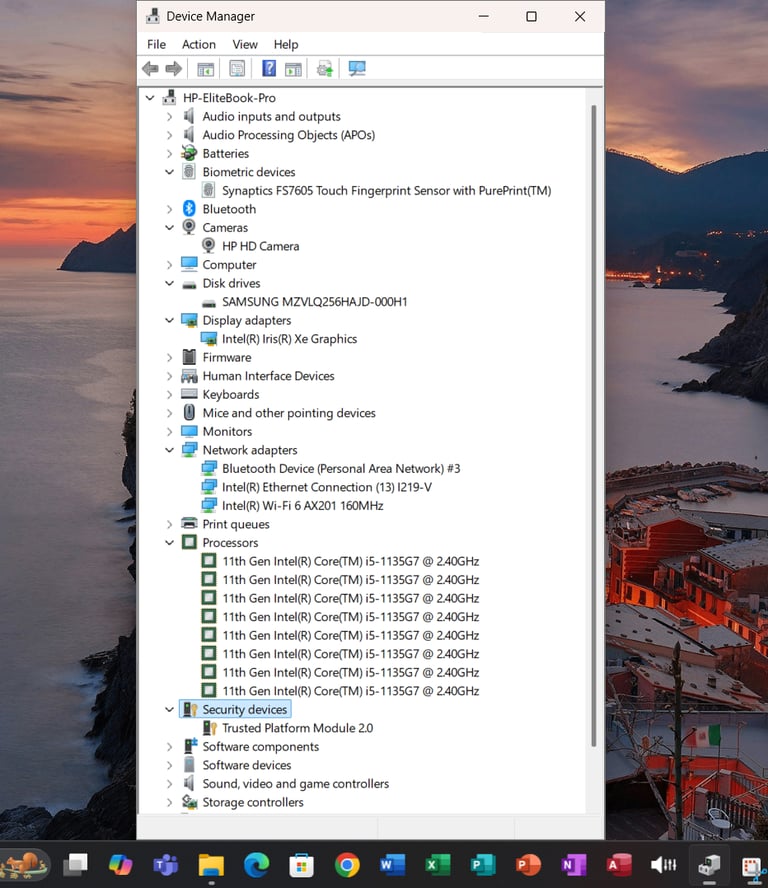Open the View menu
768x888 pixels.
click(245, 44)
